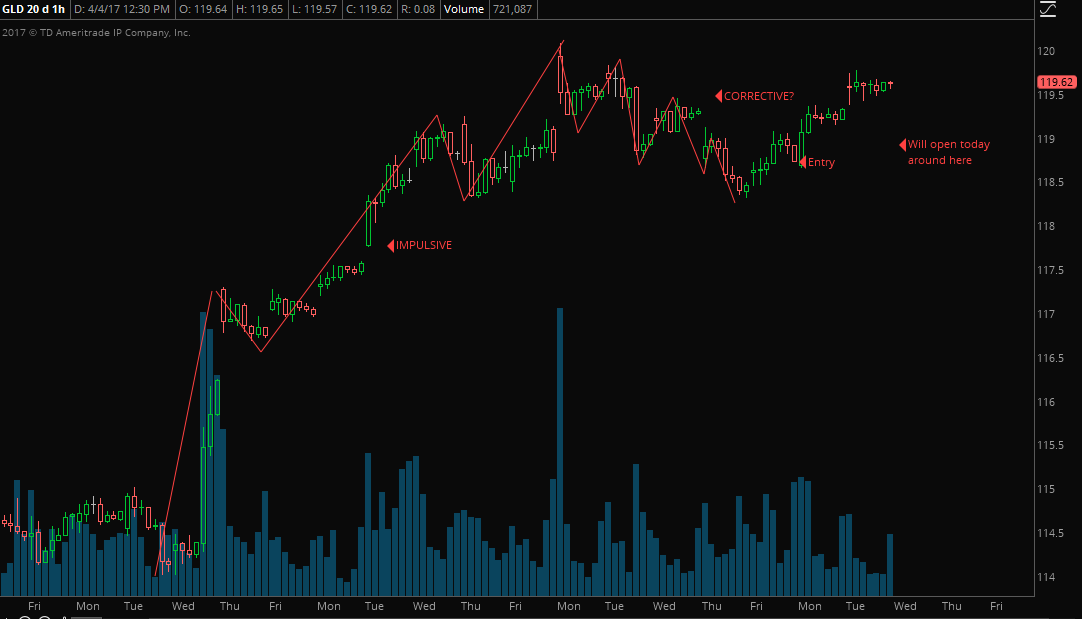Click the 118 price axis label
The height and width of the screenshot is (619, 1082).
[1046, 226]
